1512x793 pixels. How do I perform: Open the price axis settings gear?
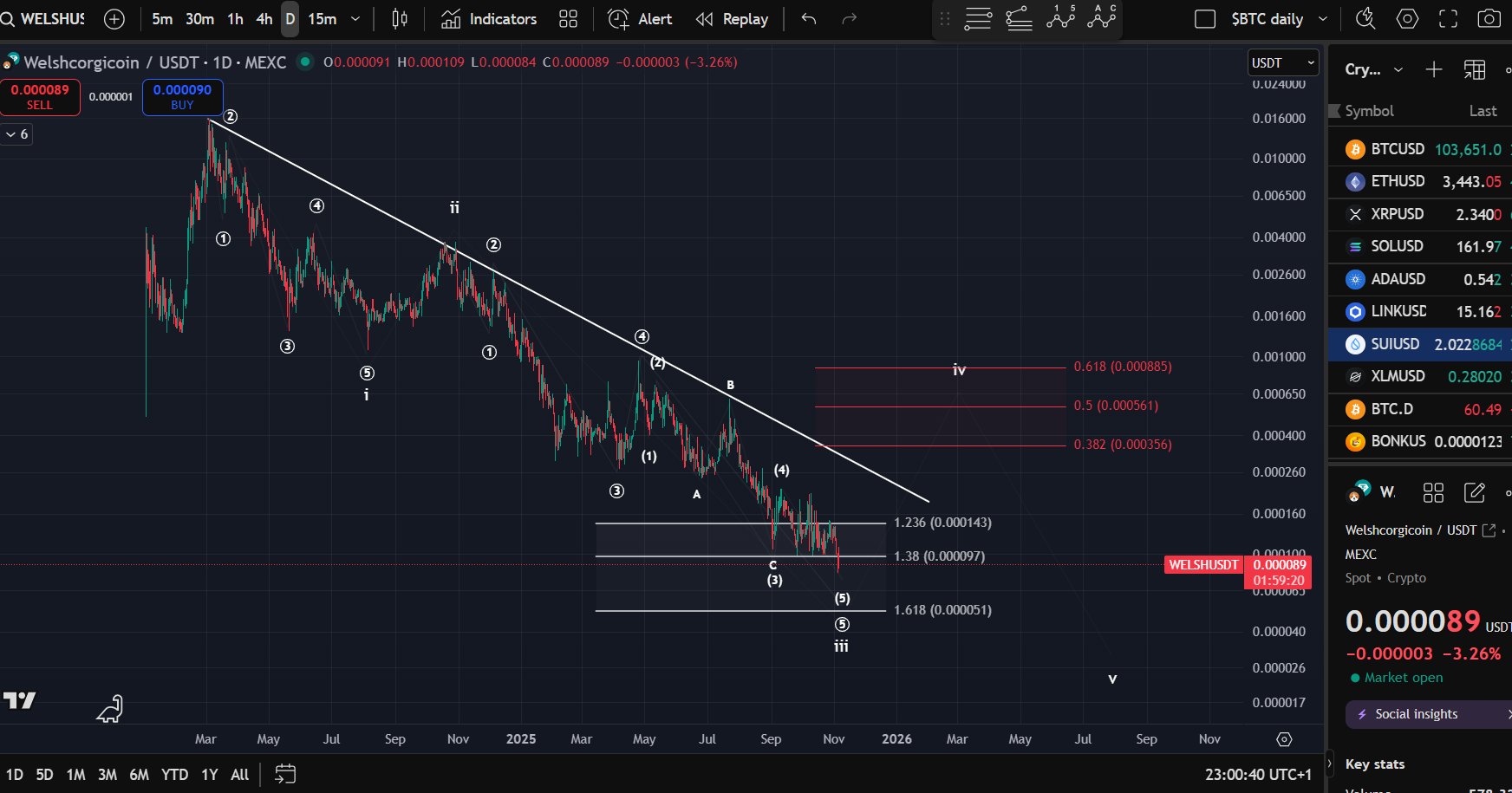(1284, 739)
